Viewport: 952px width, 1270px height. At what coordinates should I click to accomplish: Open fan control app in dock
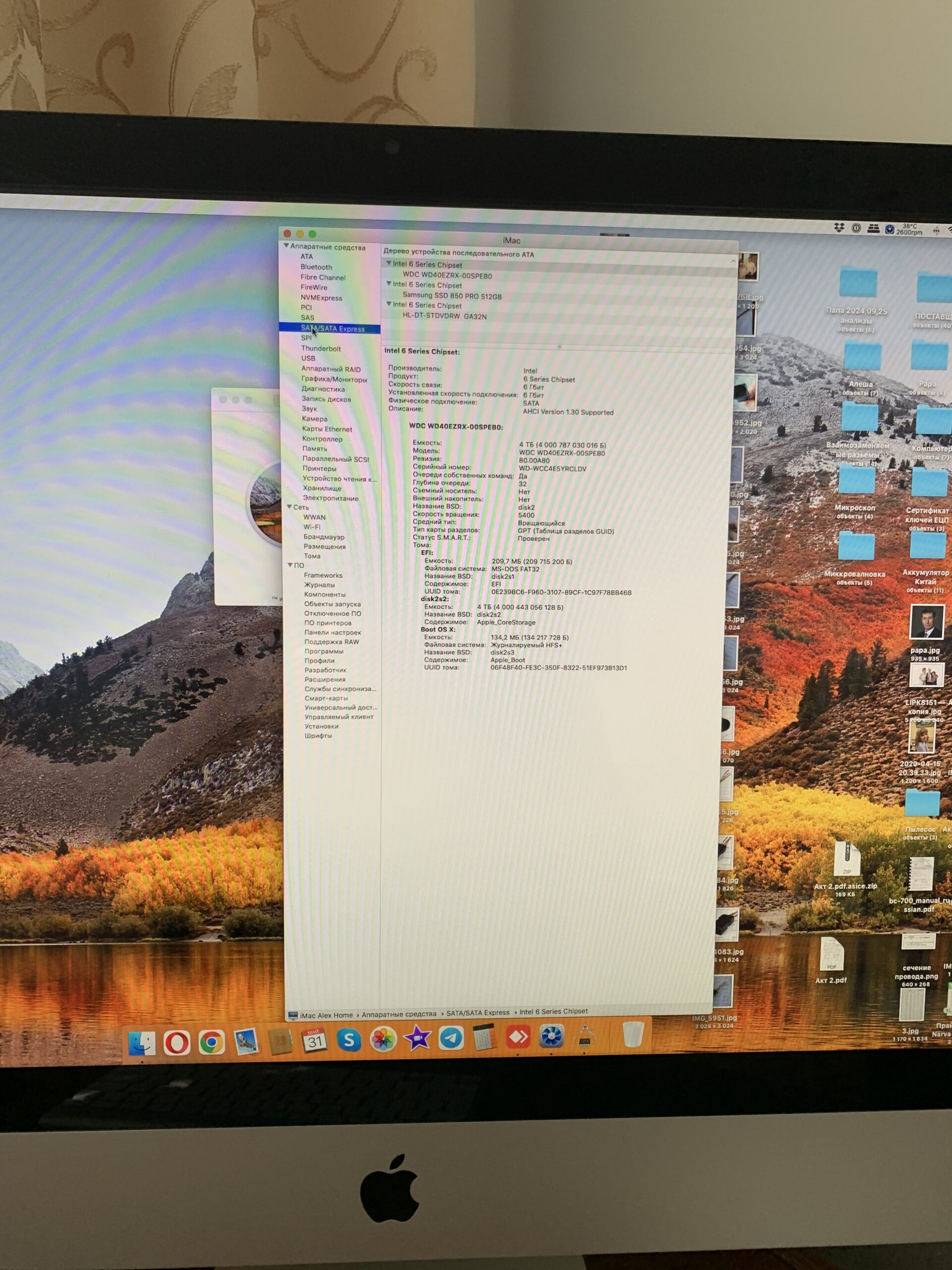[x=551, y=1036]
